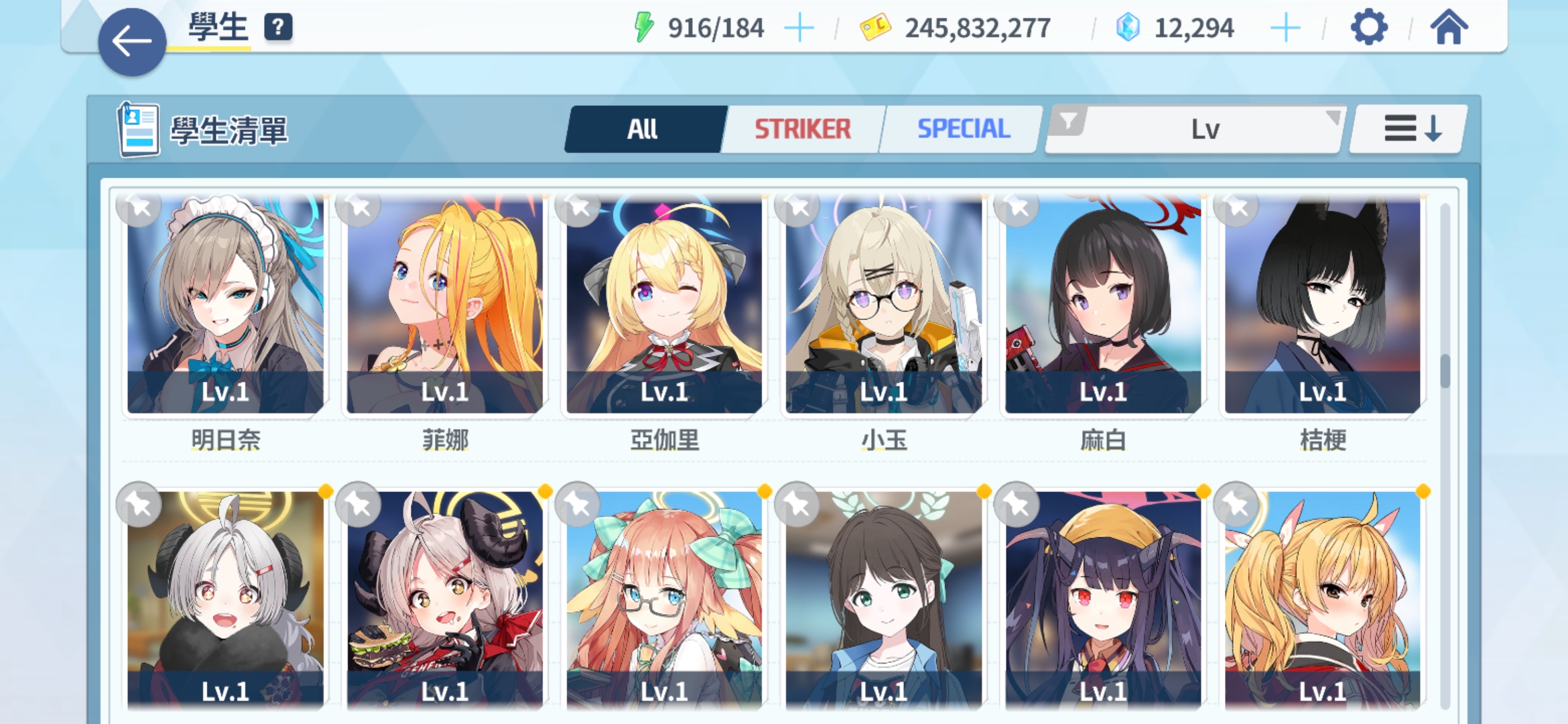Click the dropdown corner arrow beside Lv

[1333, 117]
